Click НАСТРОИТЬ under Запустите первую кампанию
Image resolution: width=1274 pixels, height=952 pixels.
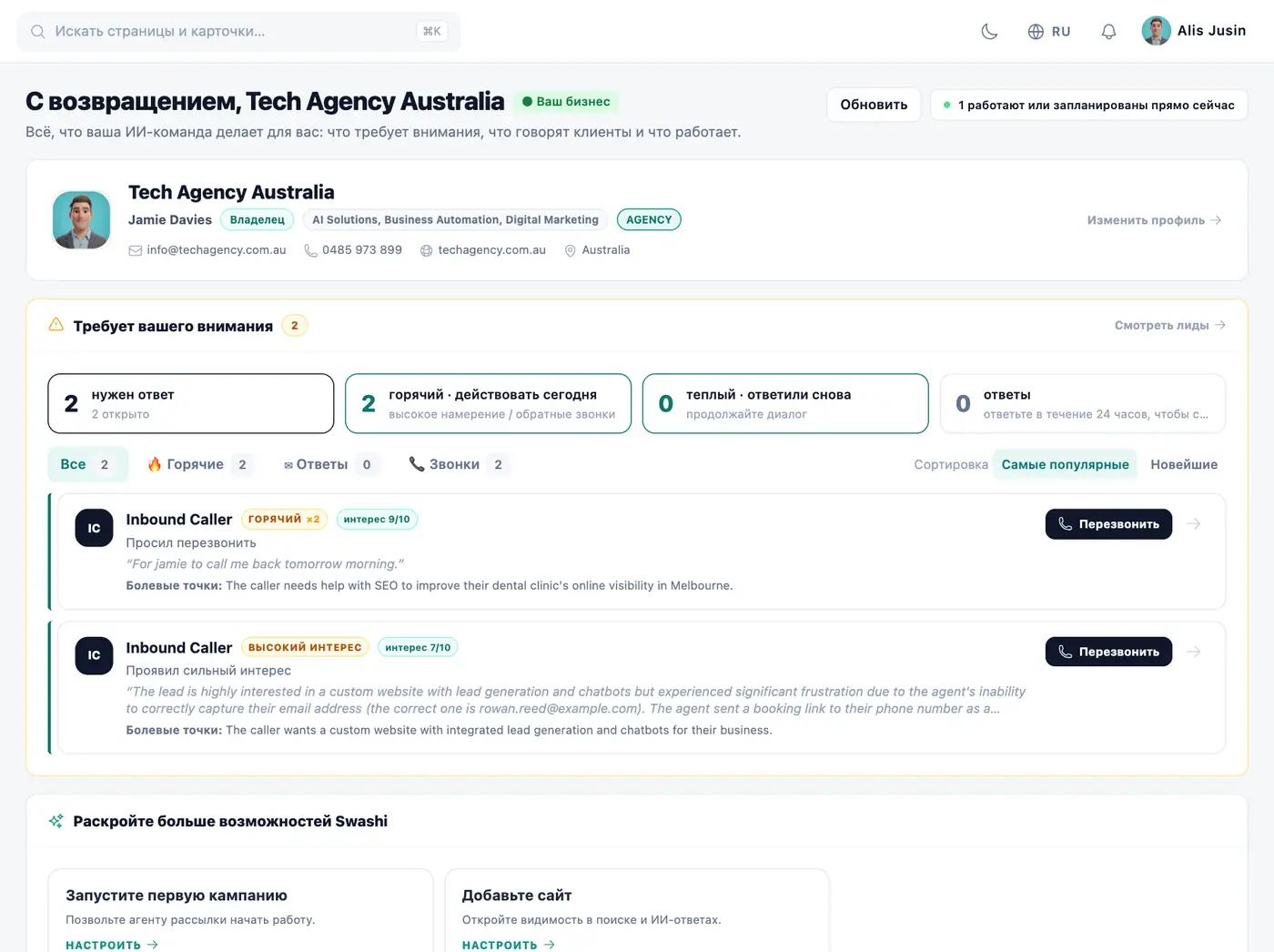tap(112, 945)
